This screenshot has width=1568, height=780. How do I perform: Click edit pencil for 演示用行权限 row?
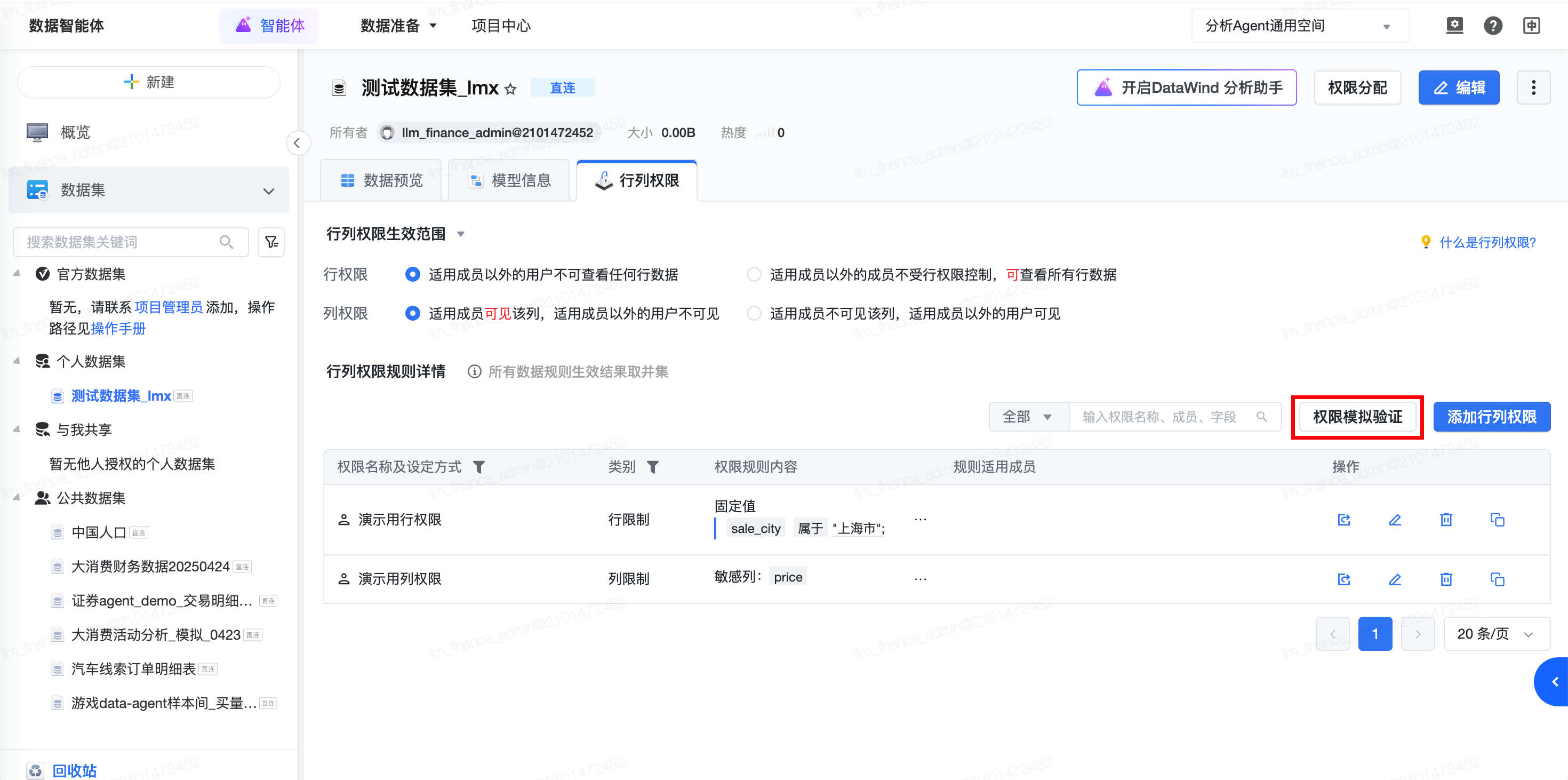point(1395,520)
